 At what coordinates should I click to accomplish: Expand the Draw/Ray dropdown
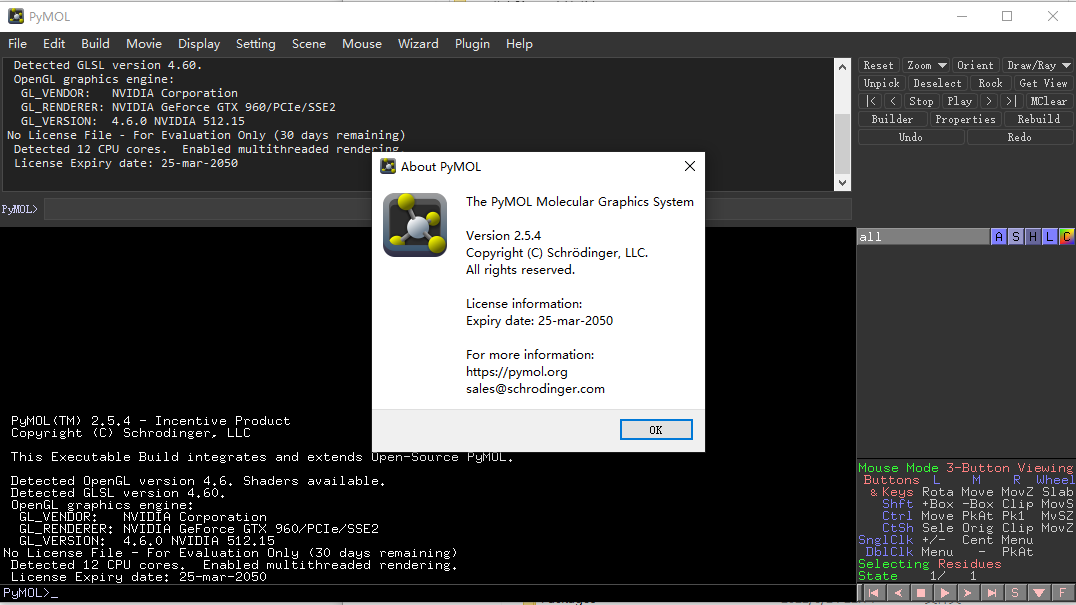click(x=1038, y=65)
